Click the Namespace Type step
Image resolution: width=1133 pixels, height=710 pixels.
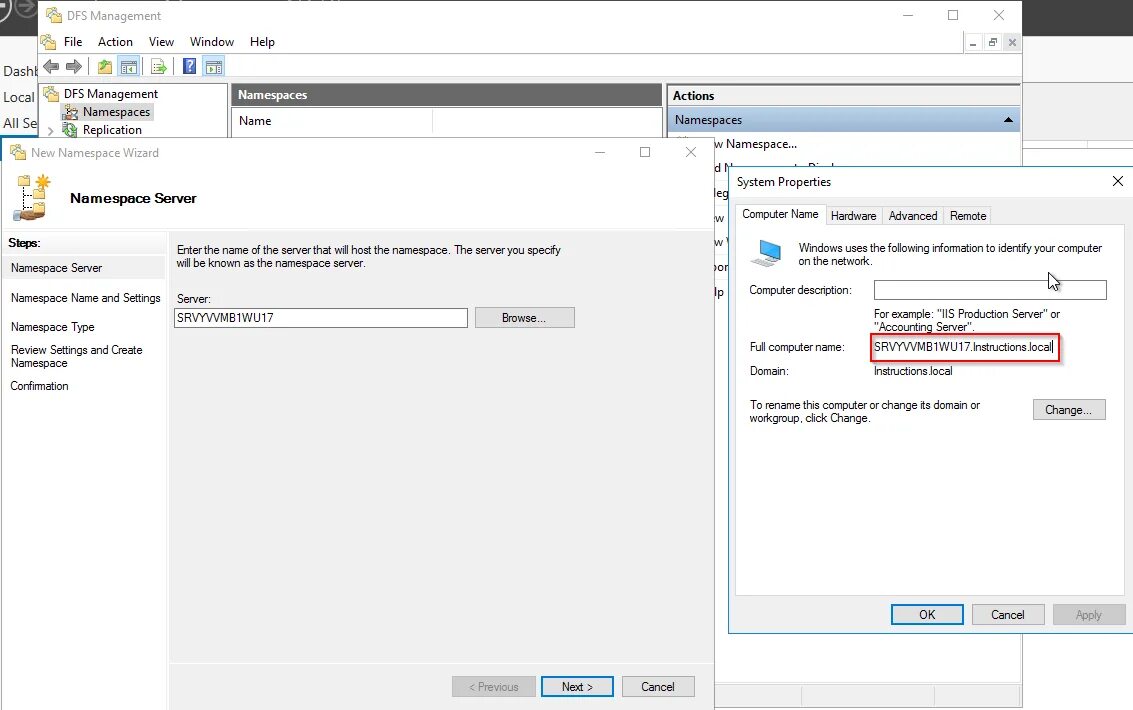[52, 327]
